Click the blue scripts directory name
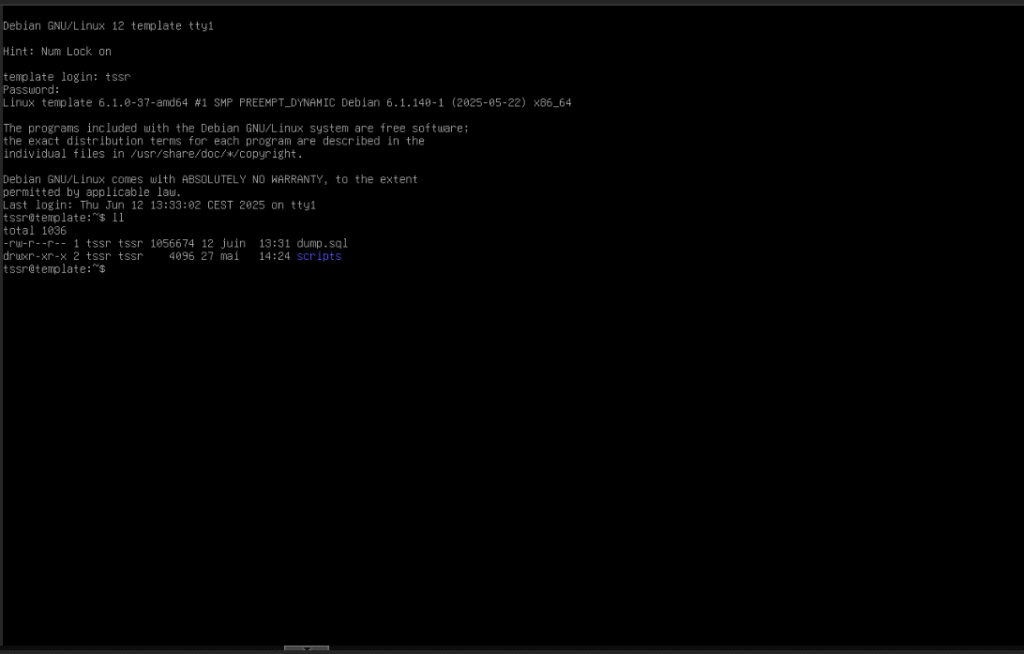 pyautogui.click(x=319, y=256)
